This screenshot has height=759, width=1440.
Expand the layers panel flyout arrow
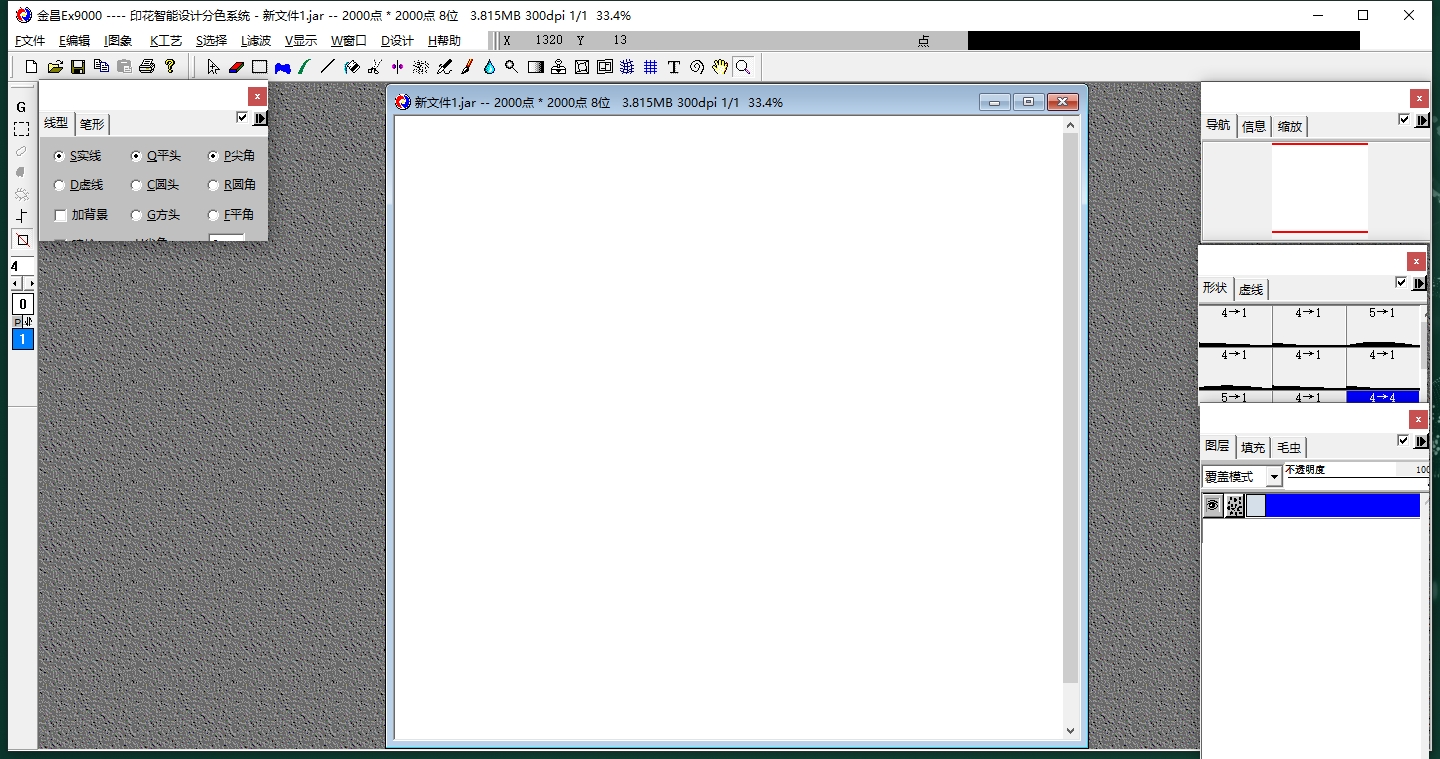click(x=1420, y=441)
